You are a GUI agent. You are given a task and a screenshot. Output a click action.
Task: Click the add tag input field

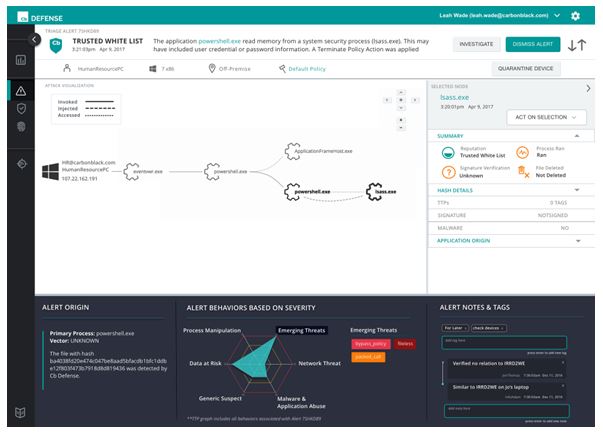pos(504,343)
